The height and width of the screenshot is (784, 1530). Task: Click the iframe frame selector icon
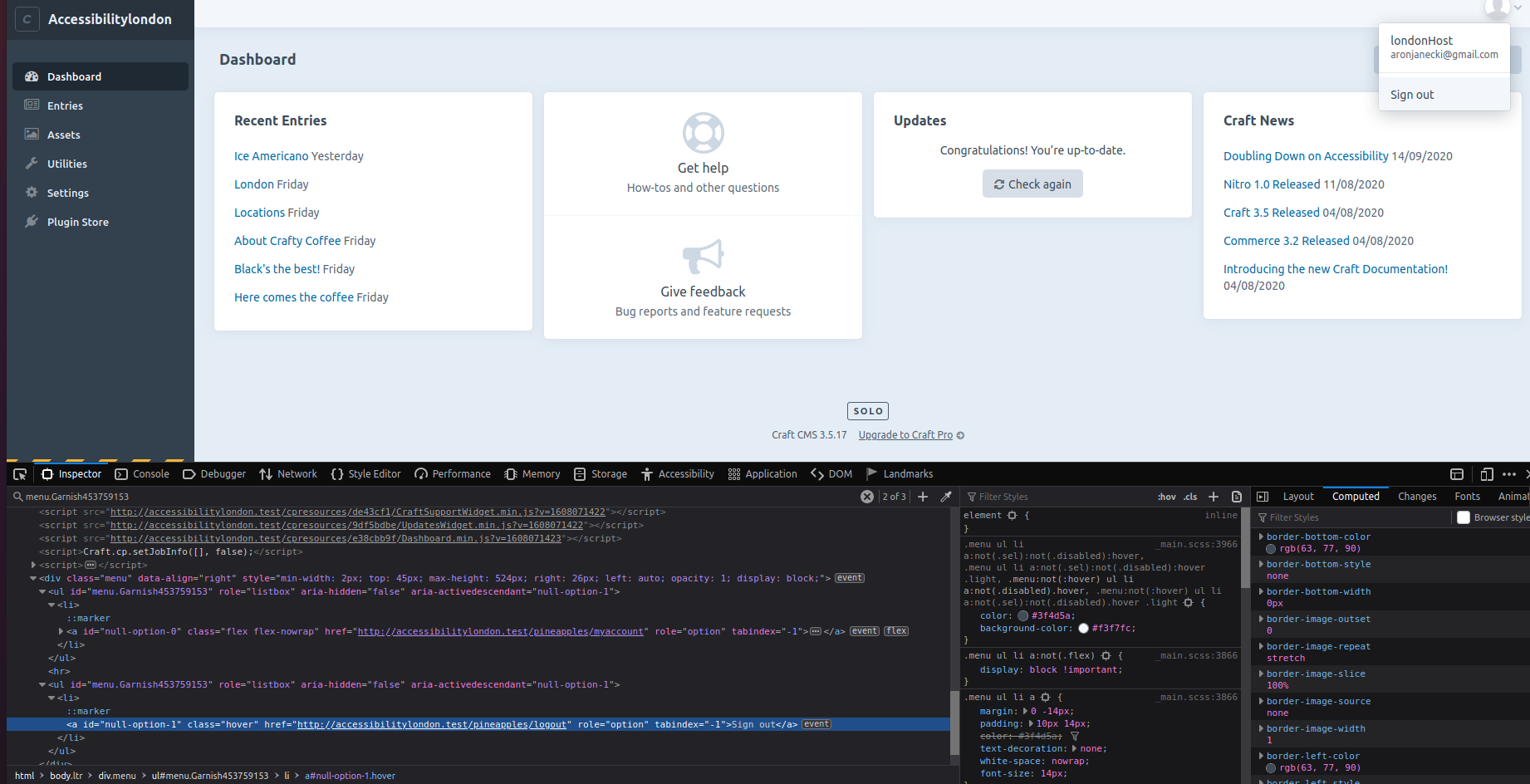click(1457, 474)
